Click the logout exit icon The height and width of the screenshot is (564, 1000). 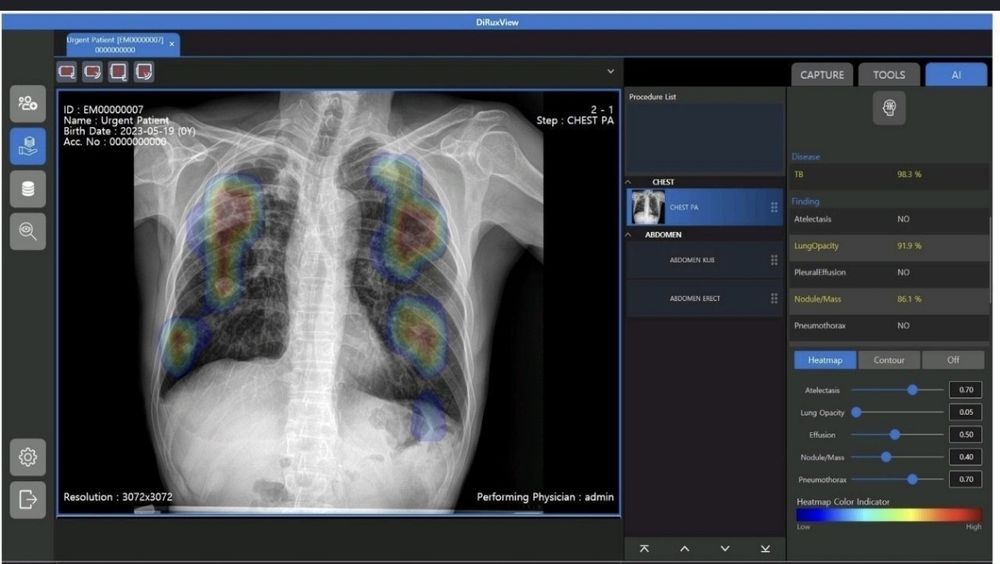(27, 500)
